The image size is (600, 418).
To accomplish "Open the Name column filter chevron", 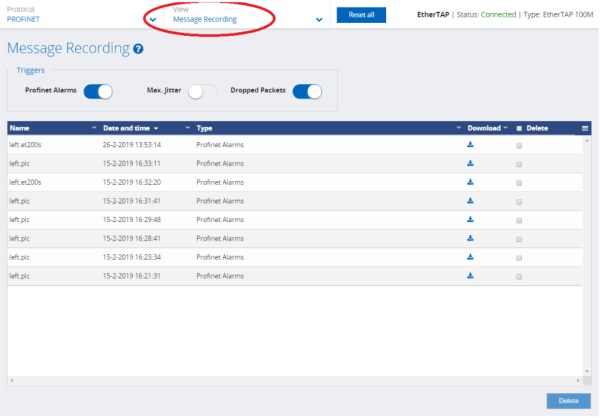I will 94,127.
